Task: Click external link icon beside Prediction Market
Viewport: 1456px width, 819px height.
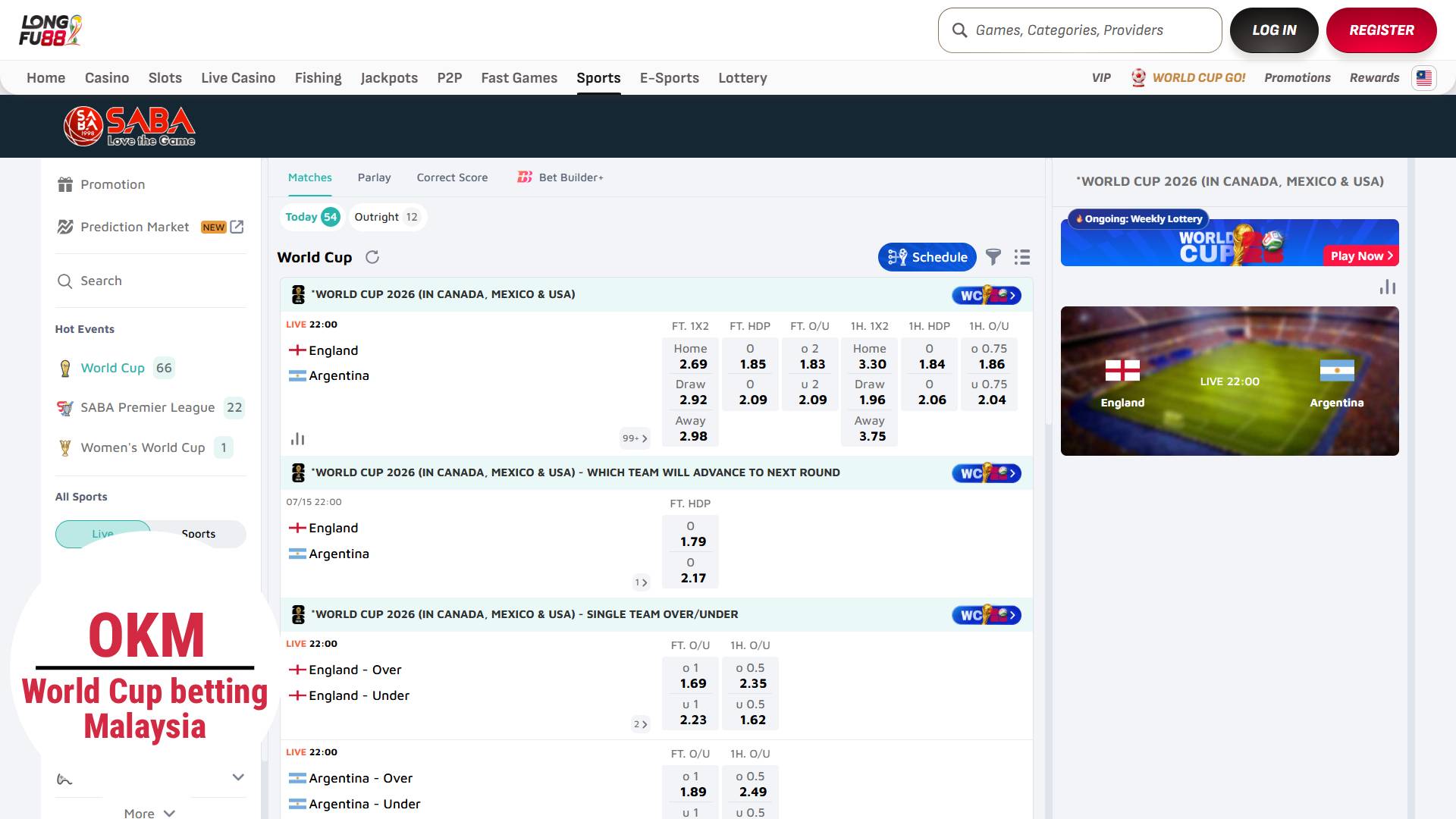Action: (x=237, y=227)
